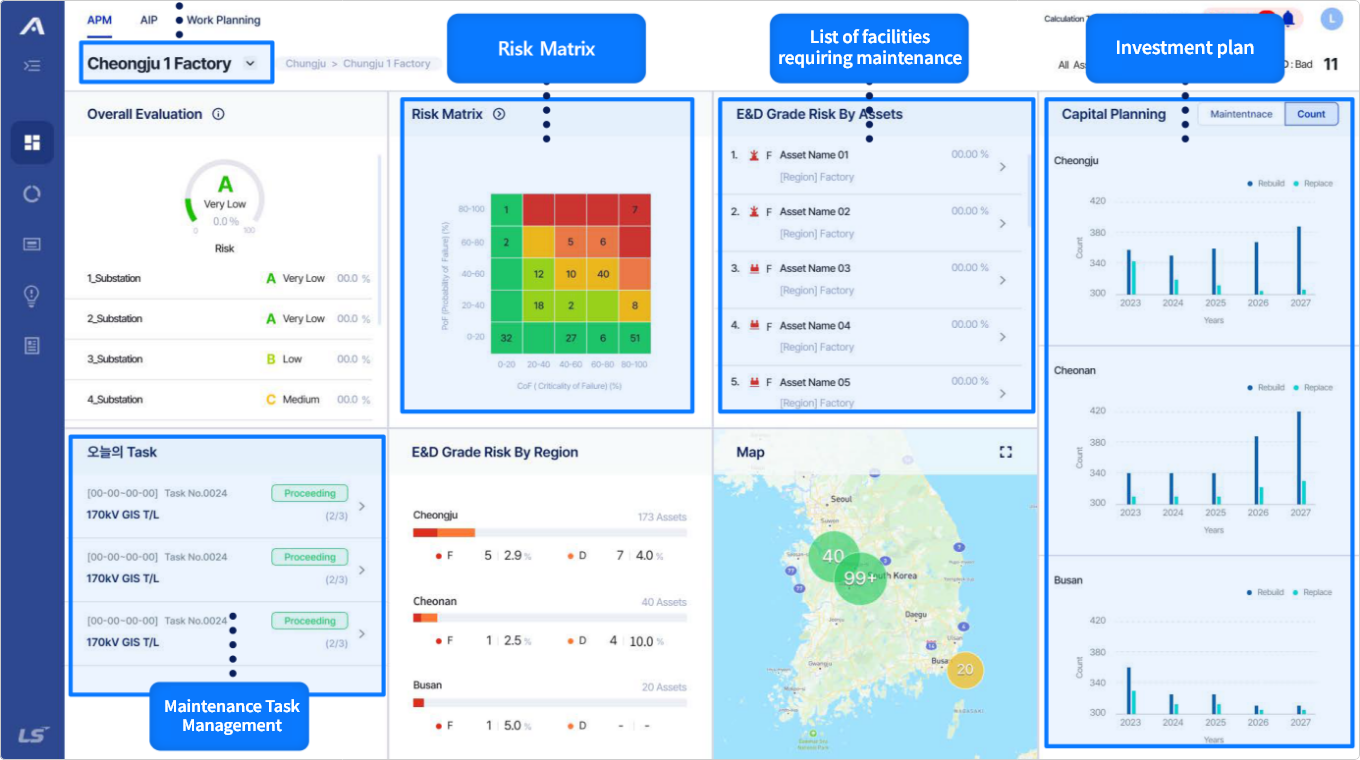Click the user avatar L icon
Screen dimensions: 1360x760
click(1331, 19)
